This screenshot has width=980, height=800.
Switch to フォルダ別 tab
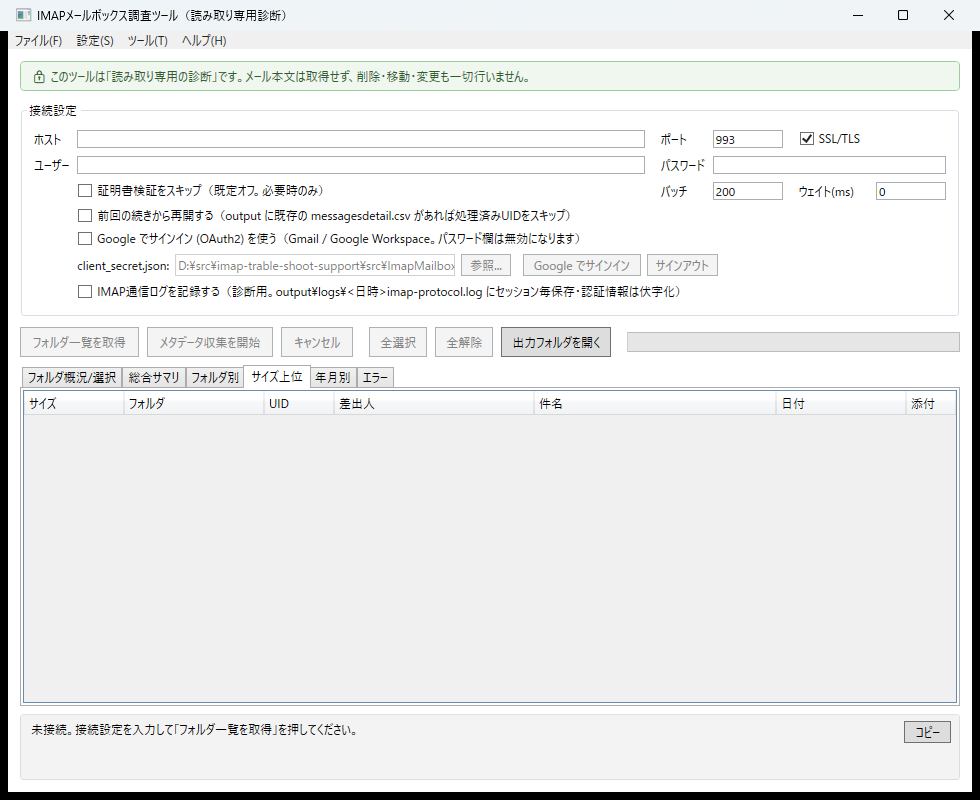[x=214, y=378]
